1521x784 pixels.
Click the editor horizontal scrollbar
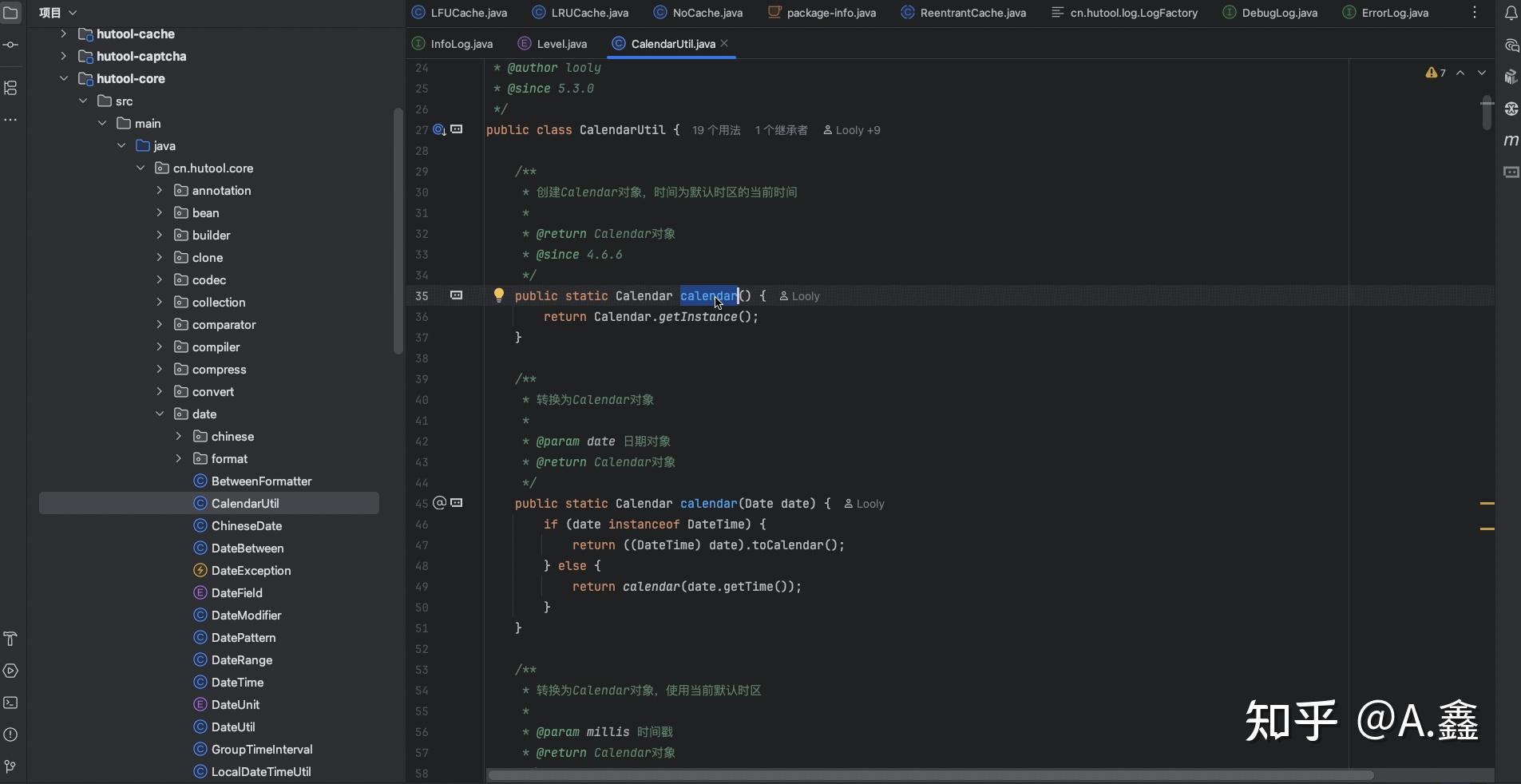(931, 774)
